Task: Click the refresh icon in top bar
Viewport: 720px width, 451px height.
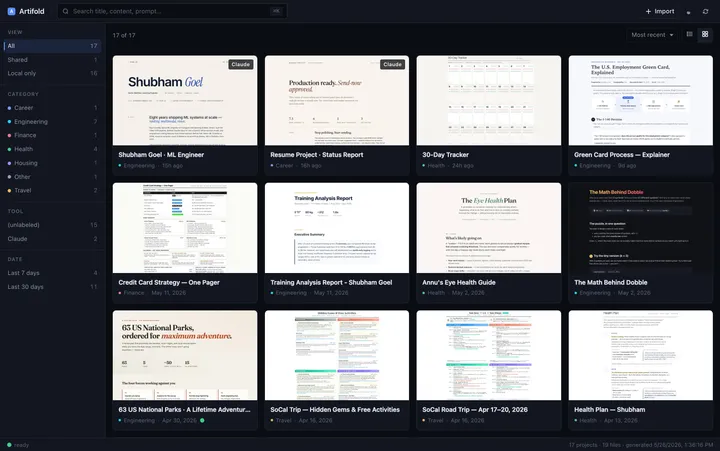Action: [705, 11]
